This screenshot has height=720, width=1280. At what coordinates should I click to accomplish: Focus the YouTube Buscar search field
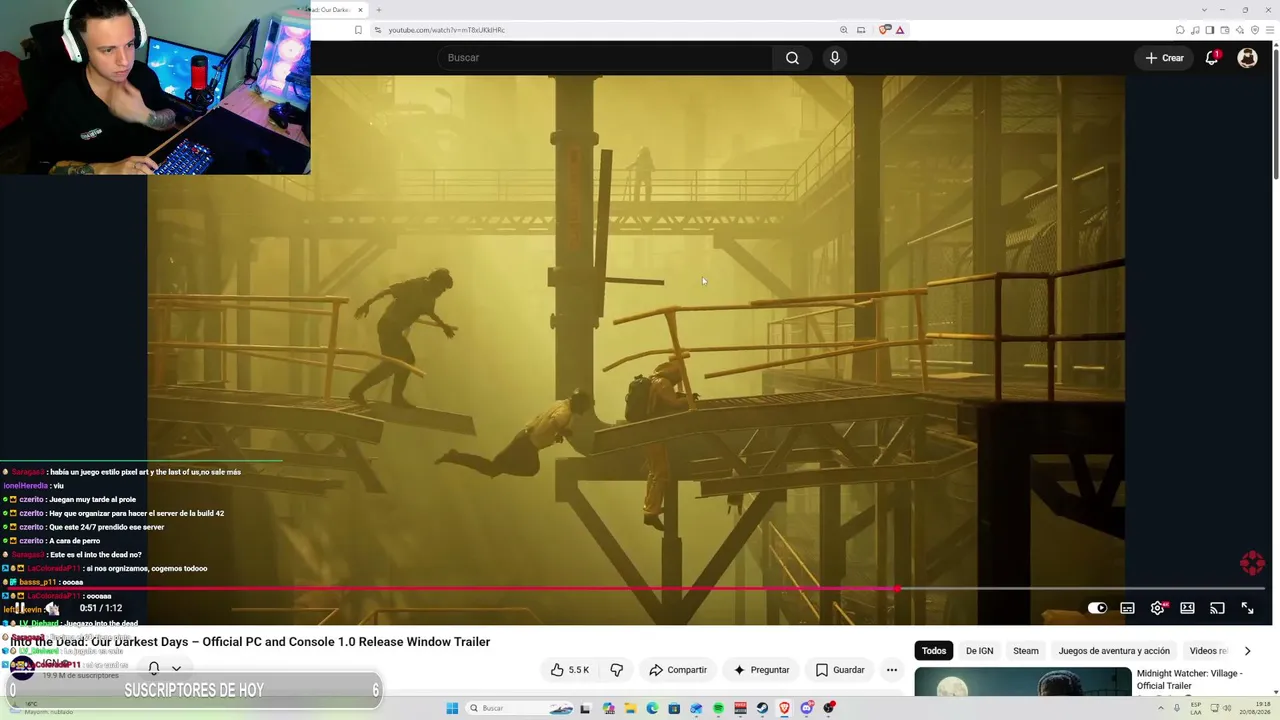(605, 58)
